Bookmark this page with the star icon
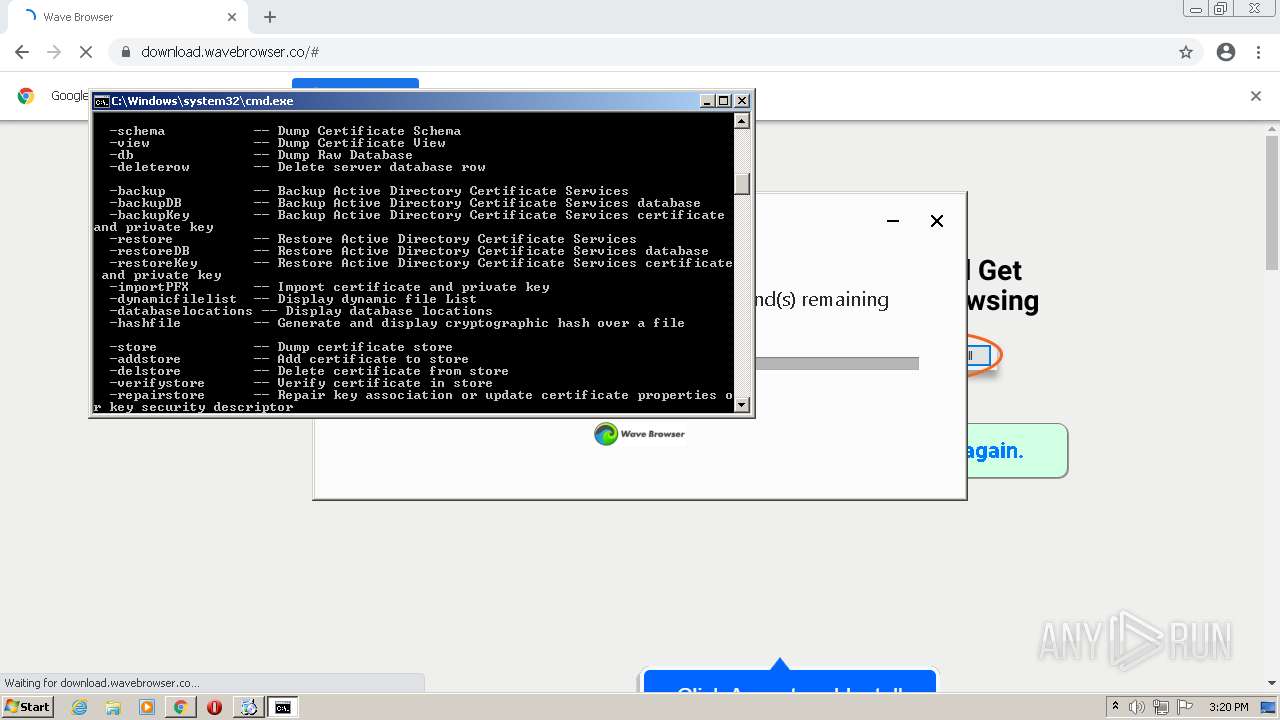Viewport: 1280px width, 720px height. 1186,52
